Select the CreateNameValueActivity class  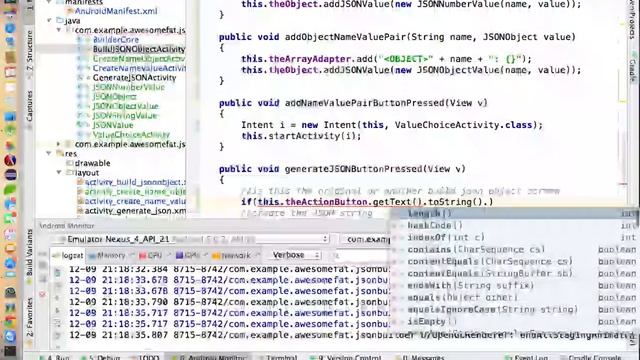(x=139, y=68)
